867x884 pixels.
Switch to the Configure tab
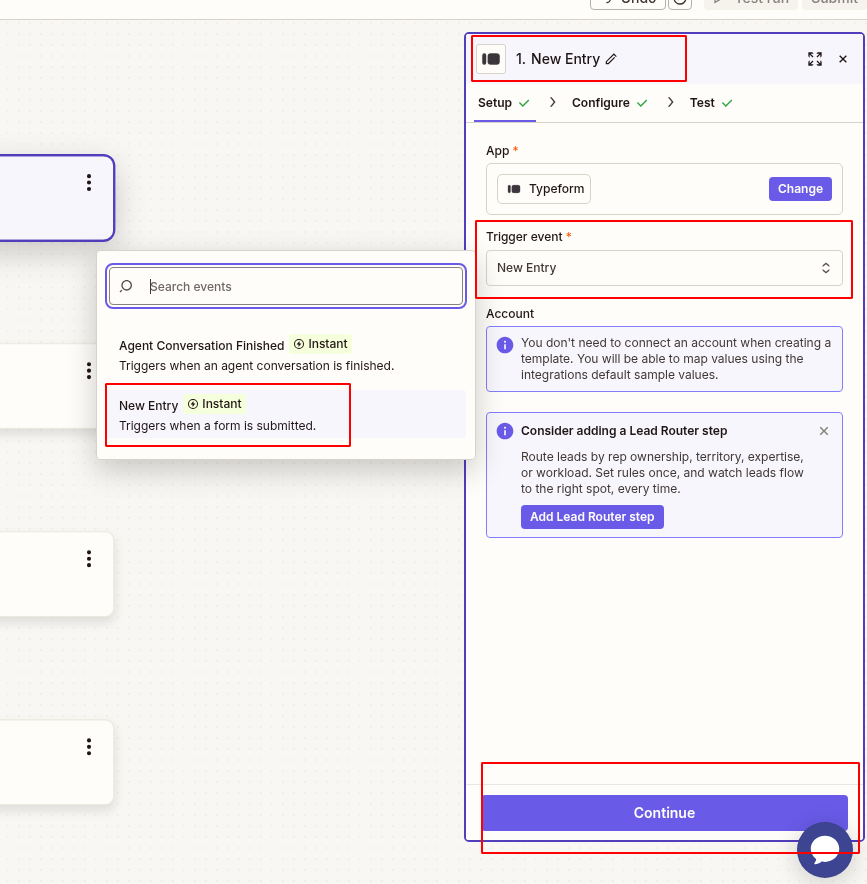pos(600,102)
